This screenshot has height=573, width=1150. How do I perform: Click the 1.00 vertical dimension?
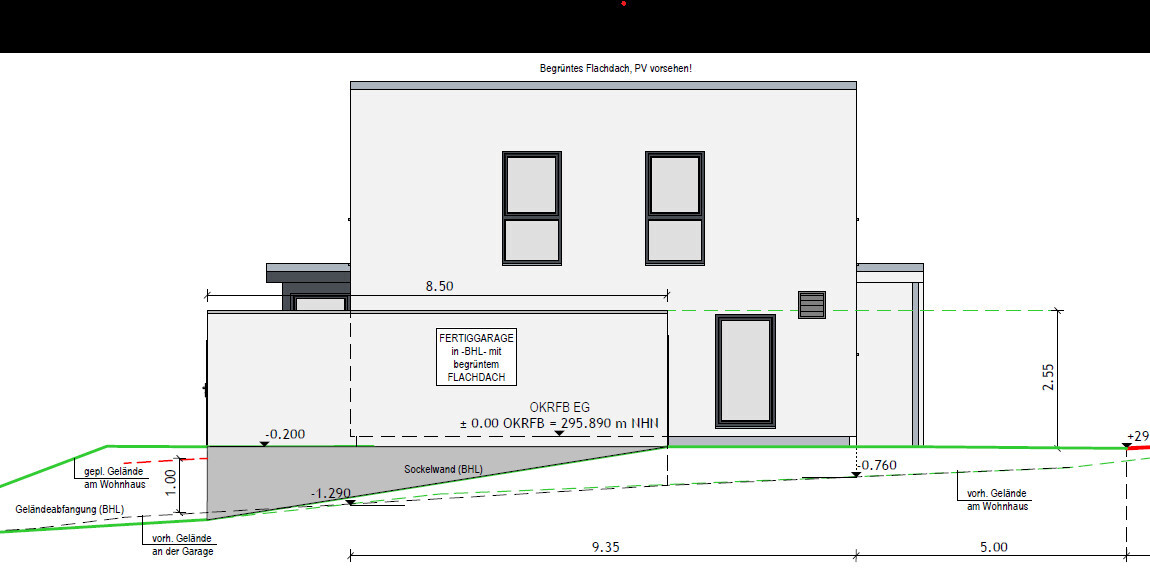[x=170, y=486]
